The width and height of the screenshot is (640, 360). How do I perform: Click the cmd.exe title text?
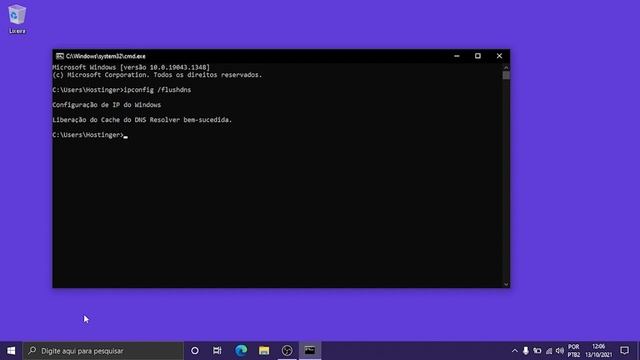[106, 56]
